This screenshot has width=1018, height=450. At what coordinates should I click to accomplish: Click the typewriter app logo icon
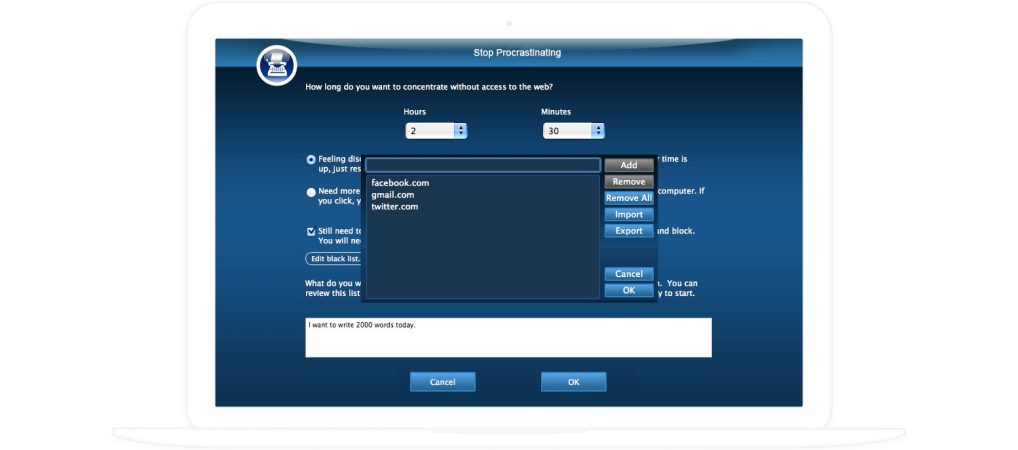[274, 66]
